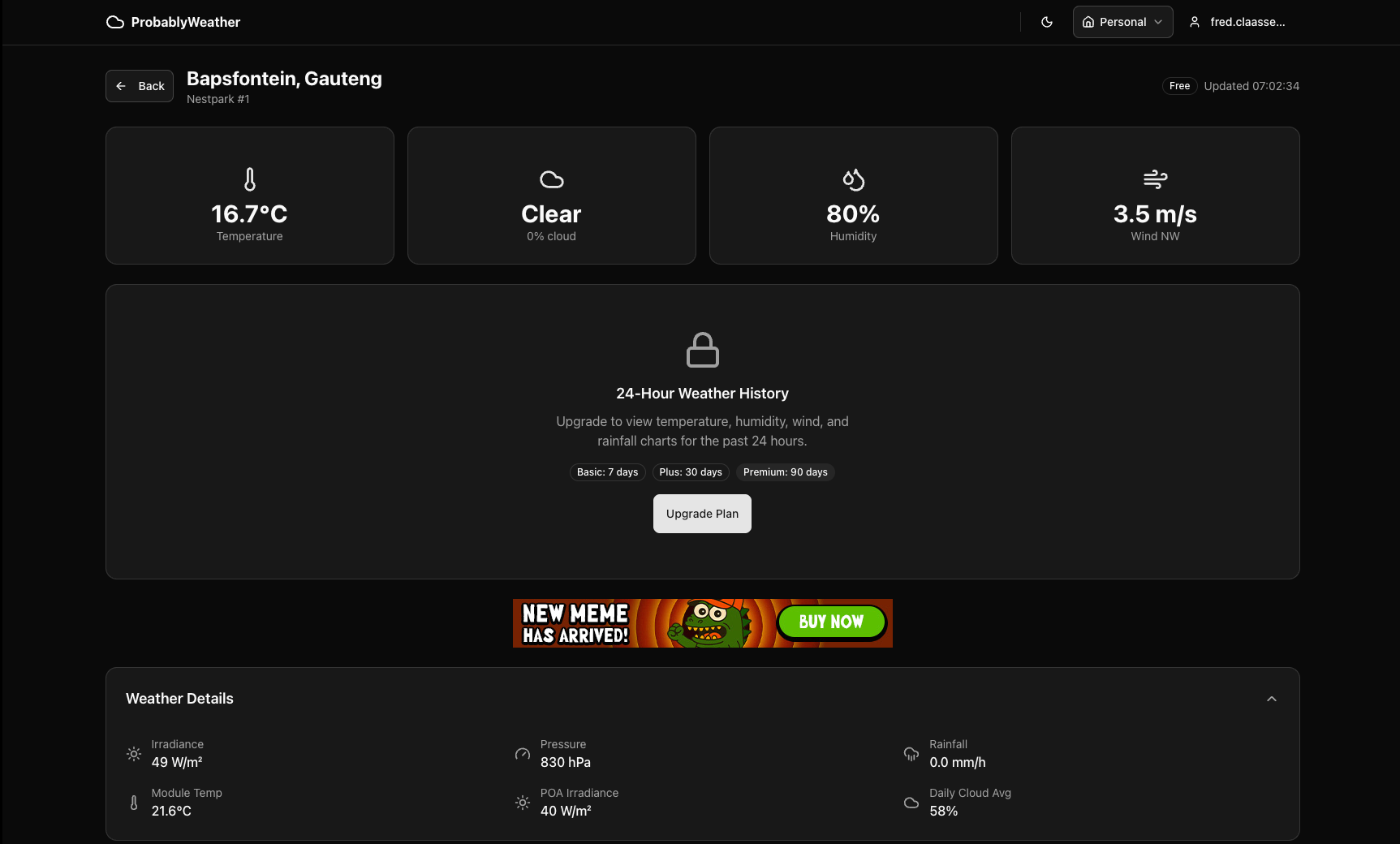The height and width of the screenshot is (844, 1400).
Task: Click the ProbablyWeather cloud logo icon
Action: pyautogui.click(x=115, y=22)
